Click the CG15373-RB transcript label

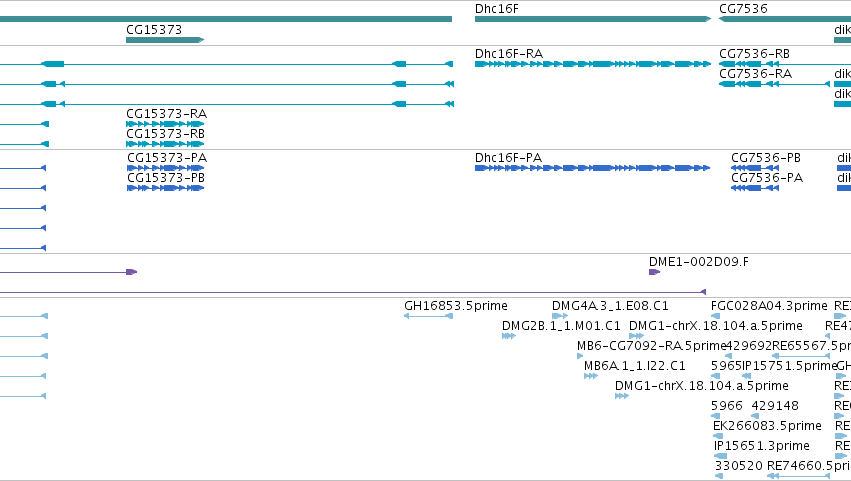coord(165,134)
